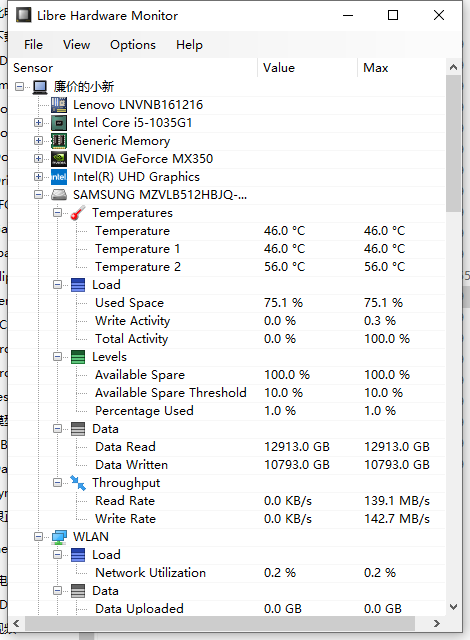Collapse the WLAN node

(x=38, y=537)
